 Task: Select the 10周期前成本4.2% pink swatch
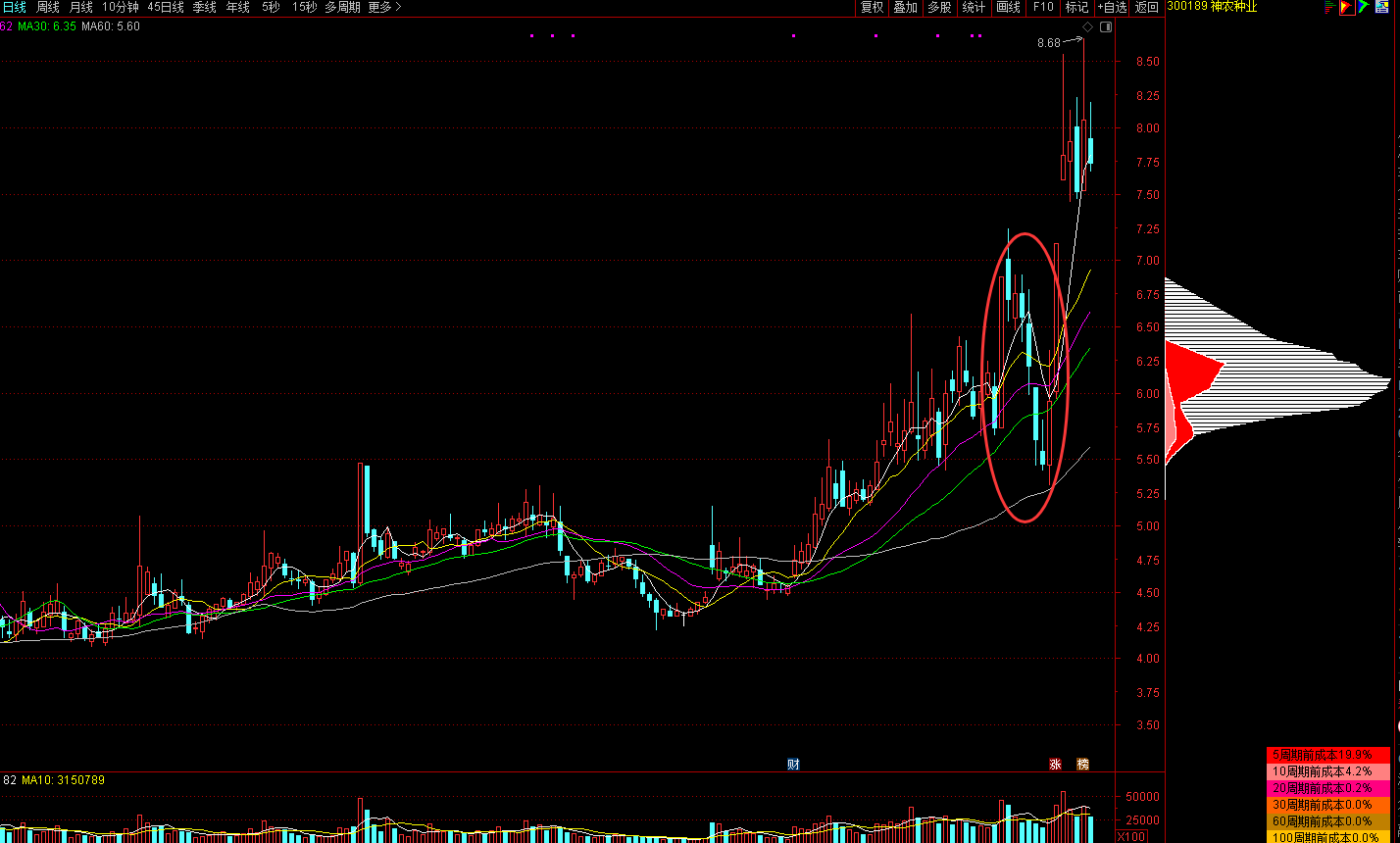[x=1328, y=771]
